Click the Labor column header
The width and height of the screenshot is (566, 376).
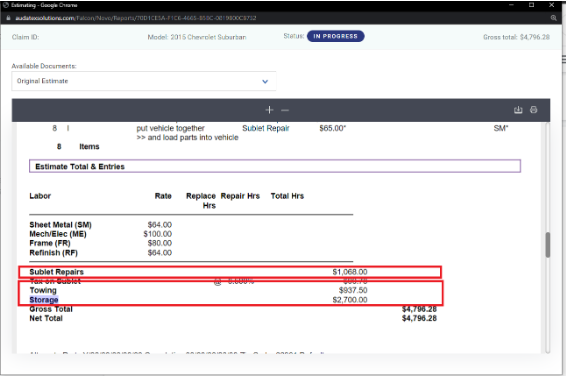tap(40, 196)
